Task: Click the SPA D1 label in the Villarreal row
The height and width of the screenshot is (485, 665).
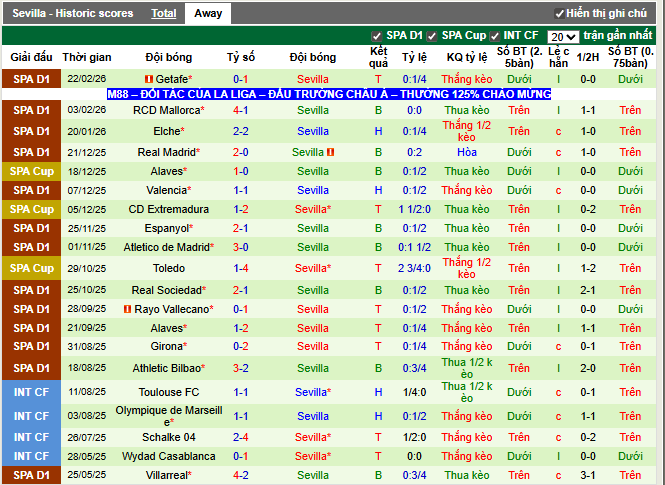Action: click(x=31, y=475)
